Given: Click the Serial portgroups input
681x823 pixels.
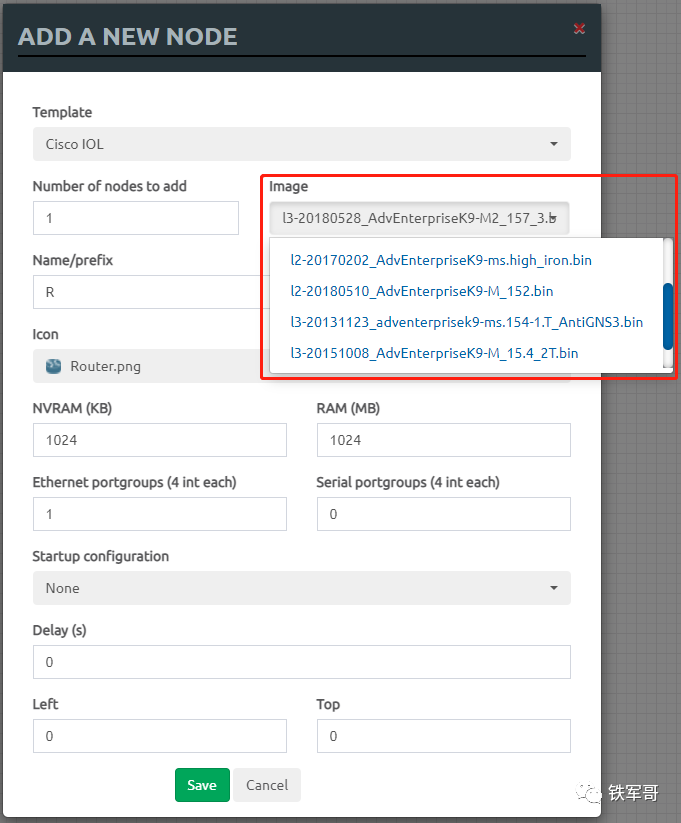Looking at the screenshot, I should [x=444, y=514].
